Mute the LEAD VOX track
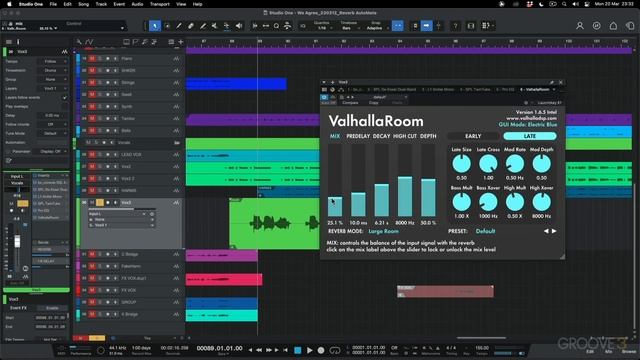 (92, 155)
